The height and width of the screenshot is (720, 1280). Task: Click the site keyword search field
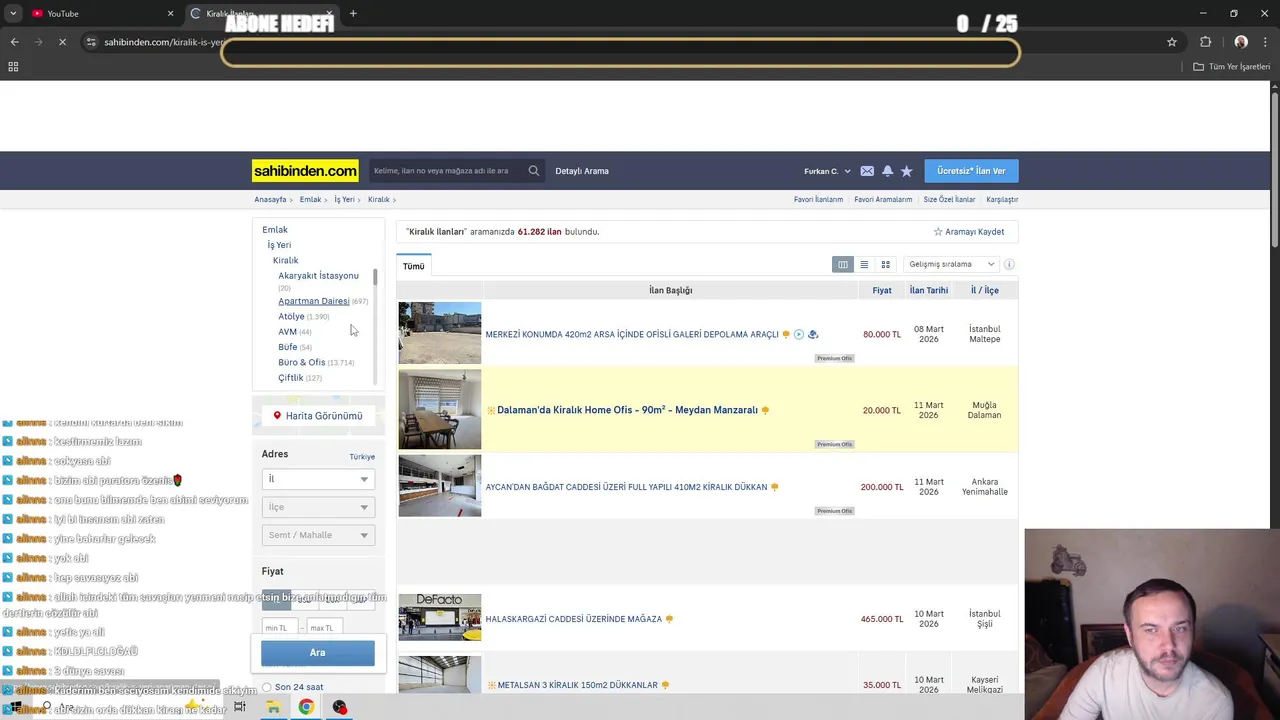point(447,171)
